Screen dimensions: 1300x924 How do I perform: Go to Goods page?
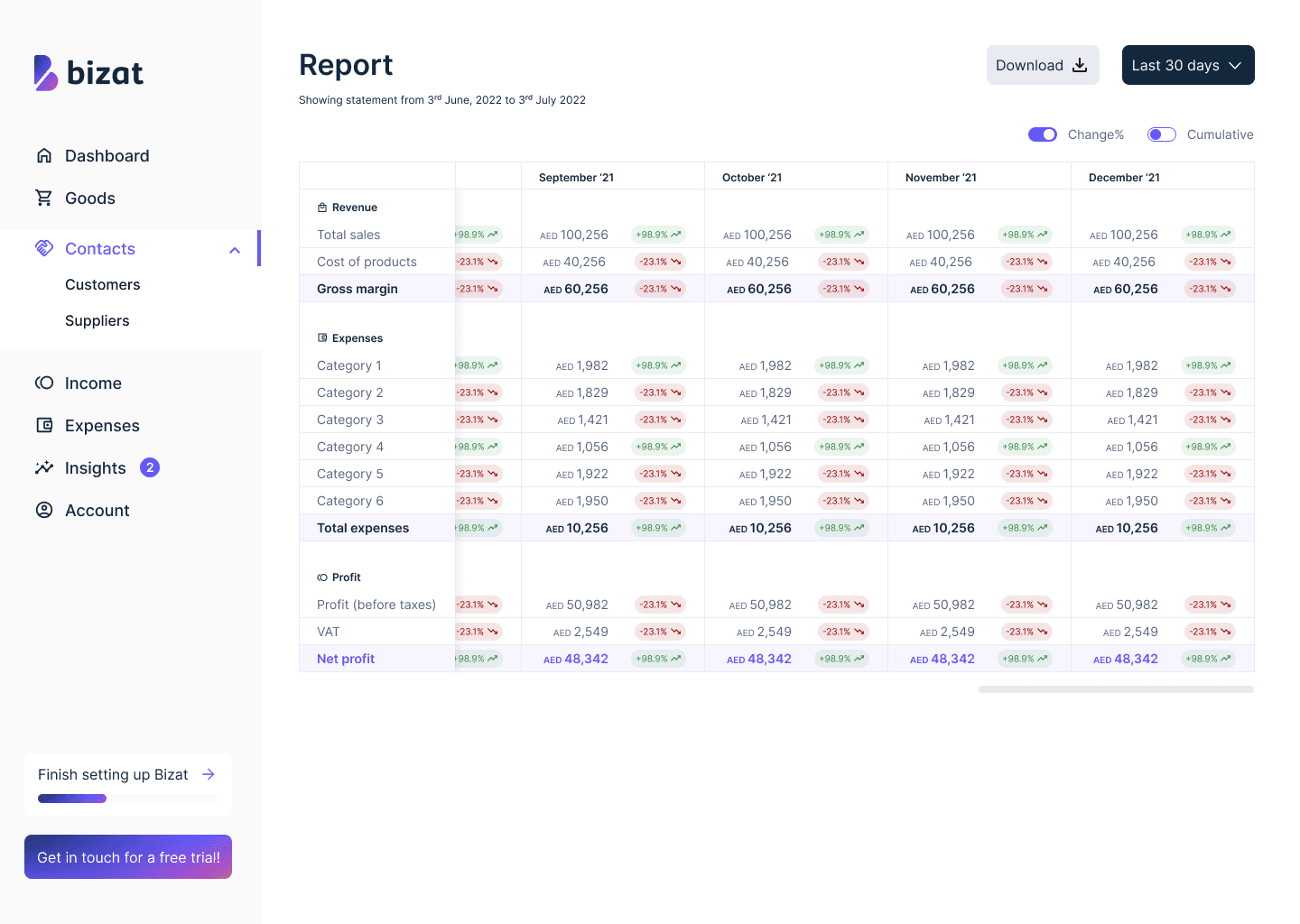(x=90, y=198)
